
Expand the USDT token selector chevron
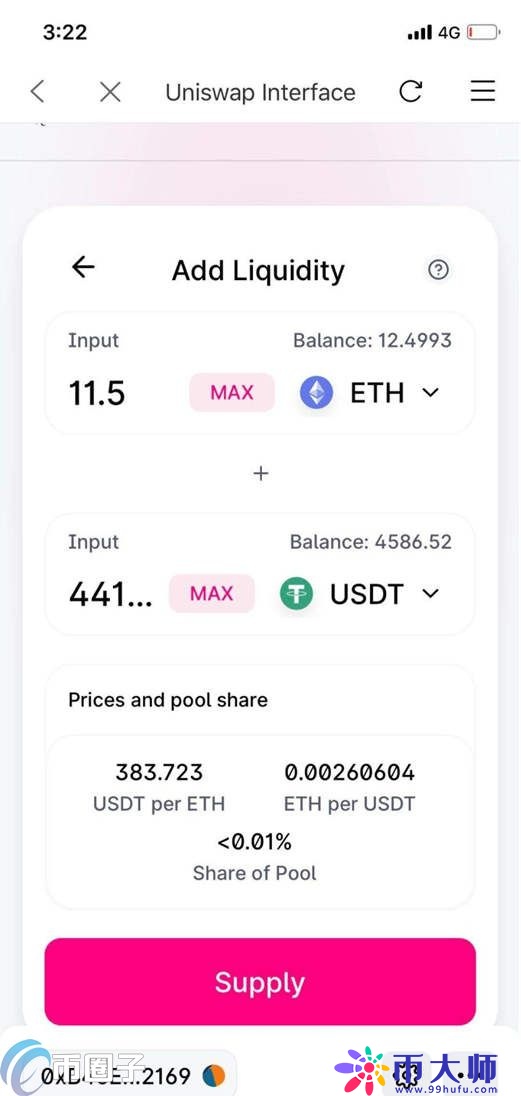pyautogui.click(x=431, y=594)
